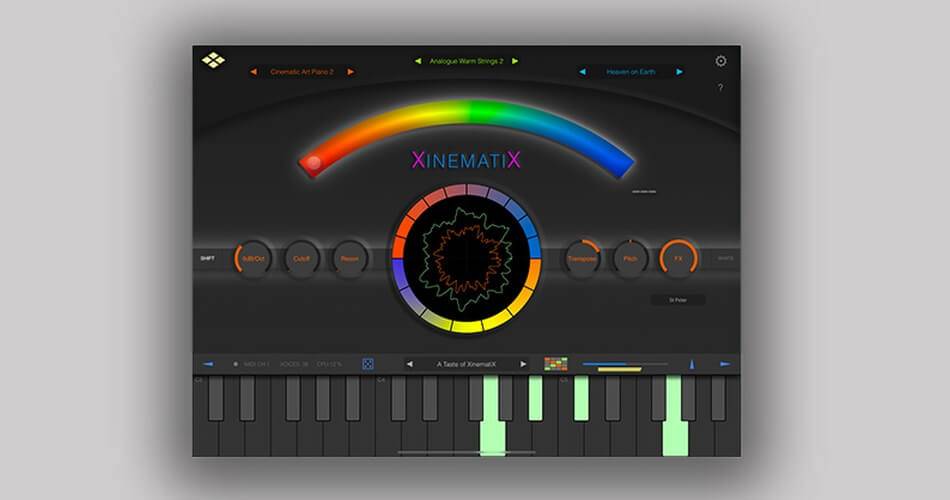Next sound after Cinematic Art Piano 2
950x500 pixels.
click(351, 72)
